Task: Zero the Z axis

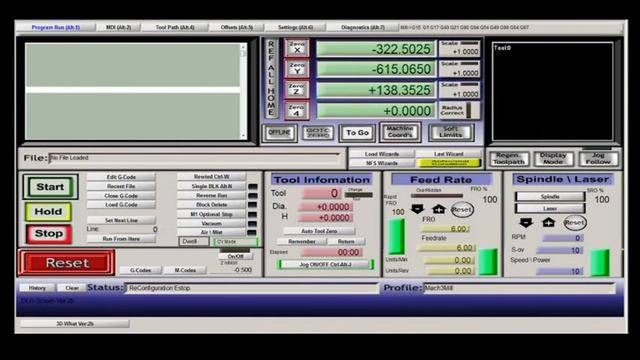Action: point(297,89)
